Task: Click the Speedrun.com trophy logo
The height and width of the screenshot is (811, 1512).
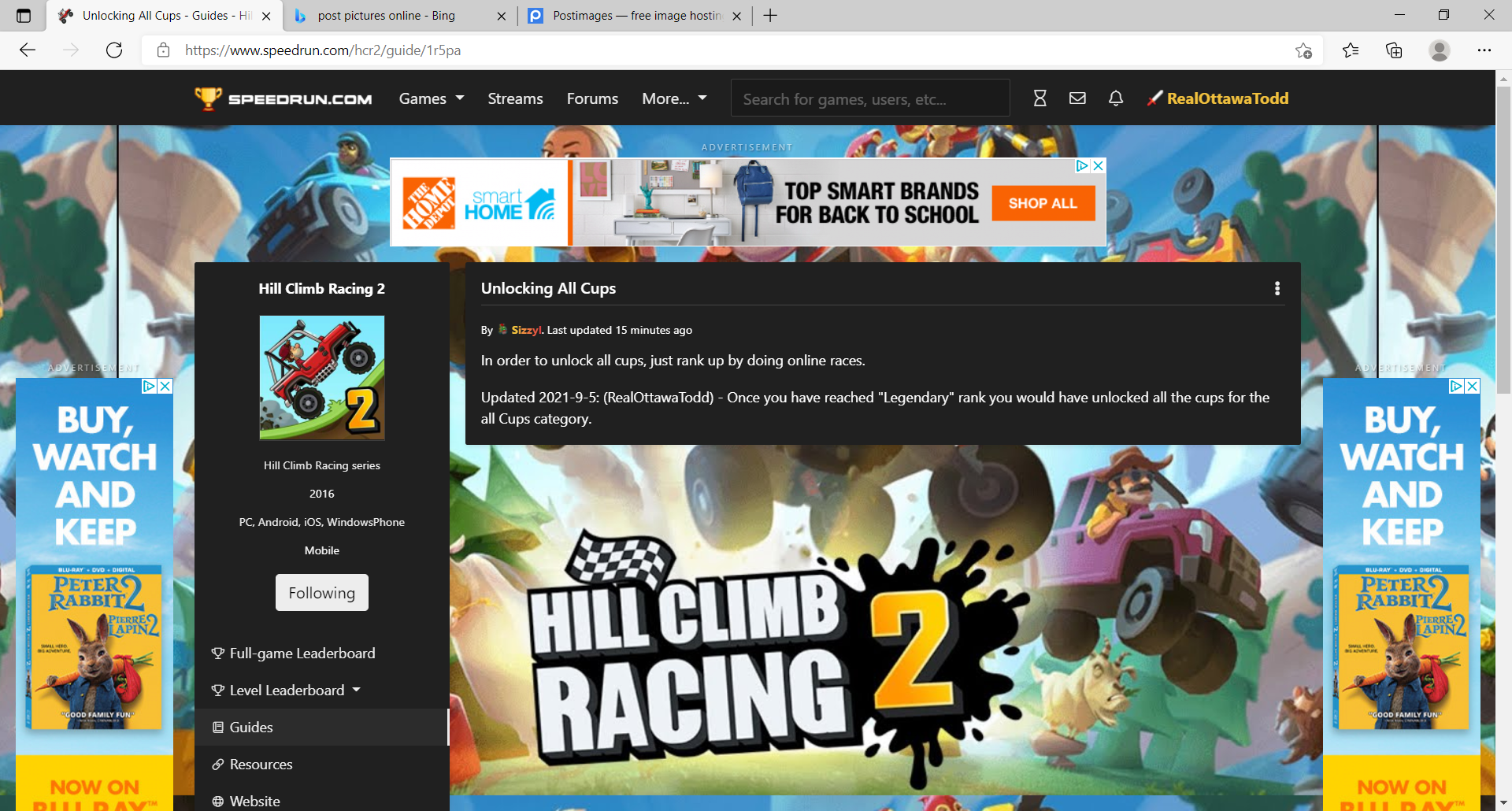Action: (208, 98)
